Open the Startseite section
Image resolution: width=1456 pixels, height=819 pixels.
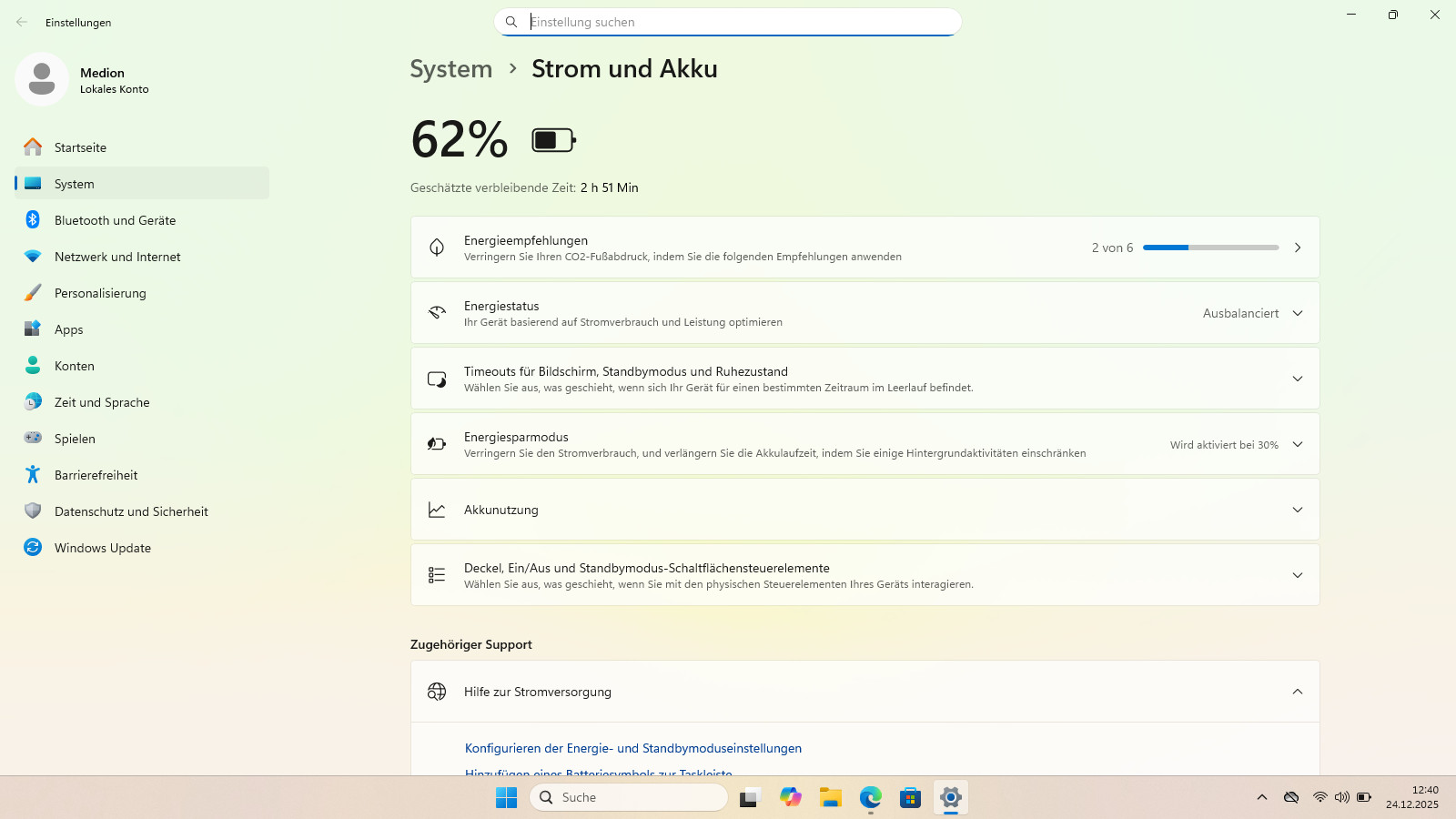[142, 147]
